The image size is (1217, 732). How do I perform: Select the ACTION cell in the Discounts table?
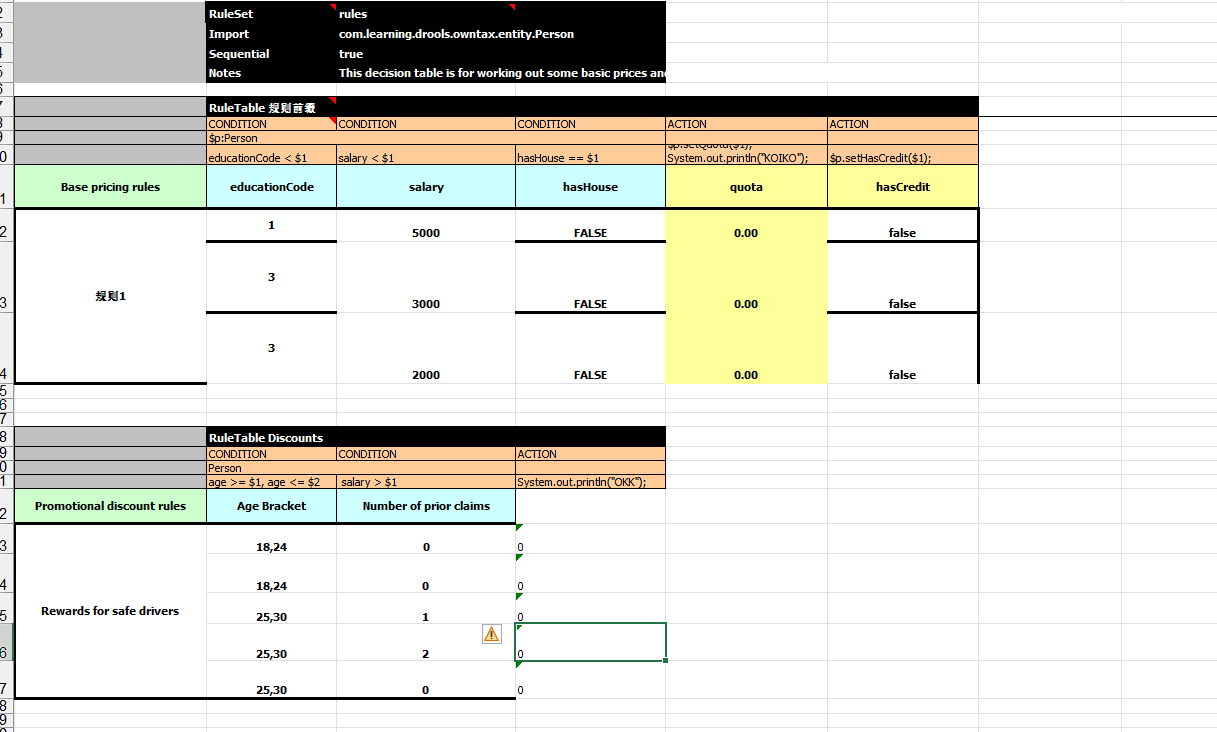coord(590,454)
